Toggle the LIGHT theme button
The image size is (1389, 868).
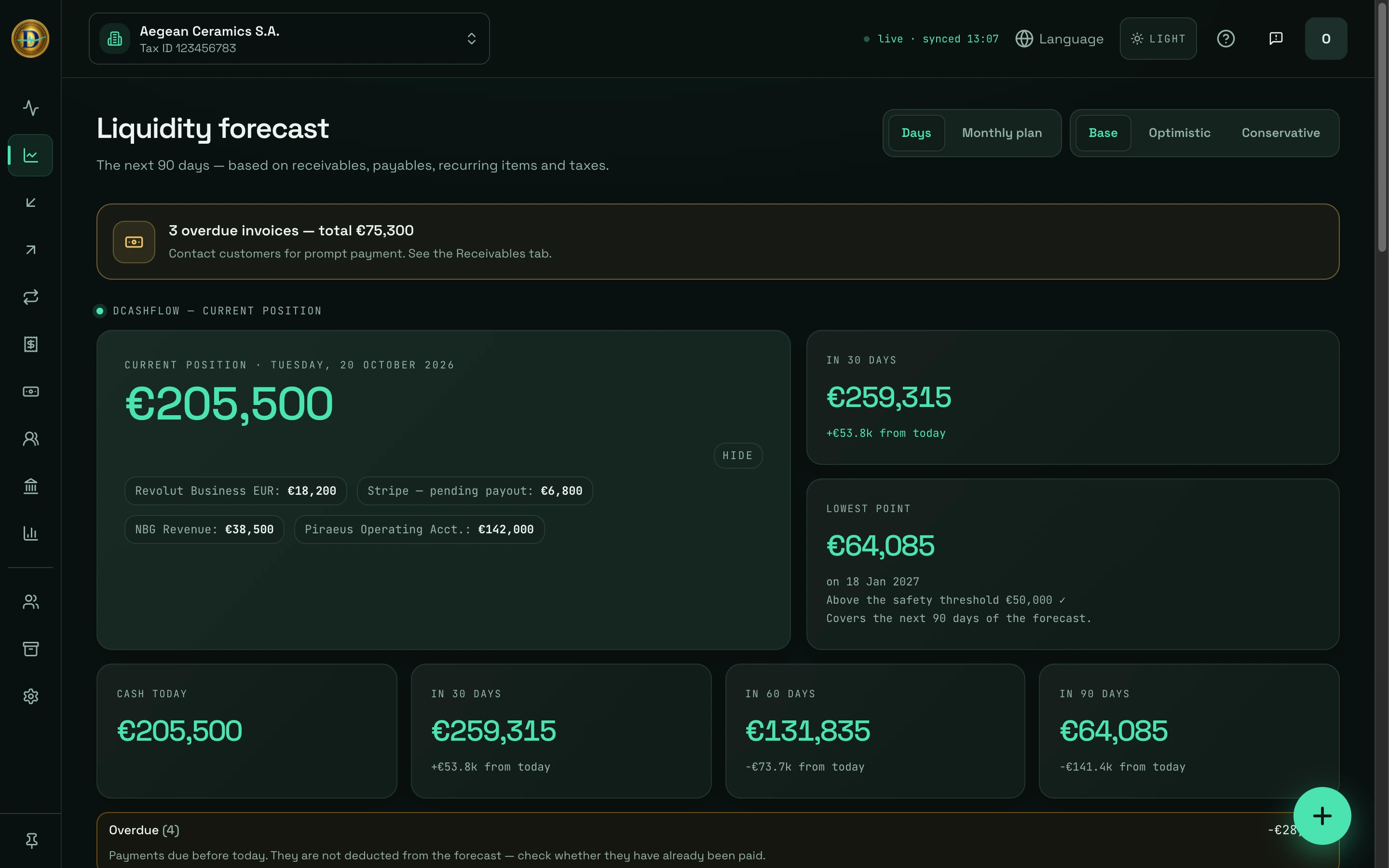pyautogui.click(x=1158, y=39)
